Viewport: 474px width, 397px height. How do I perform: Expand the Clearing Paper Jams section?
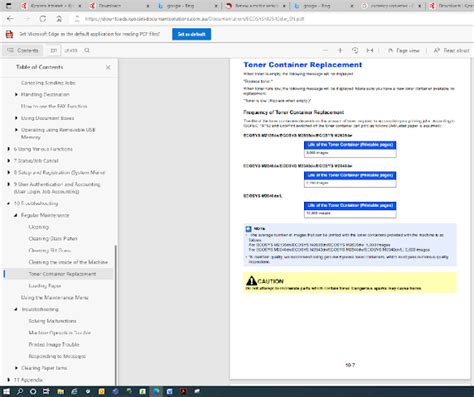pyautogui.click(x=16, y=368)
